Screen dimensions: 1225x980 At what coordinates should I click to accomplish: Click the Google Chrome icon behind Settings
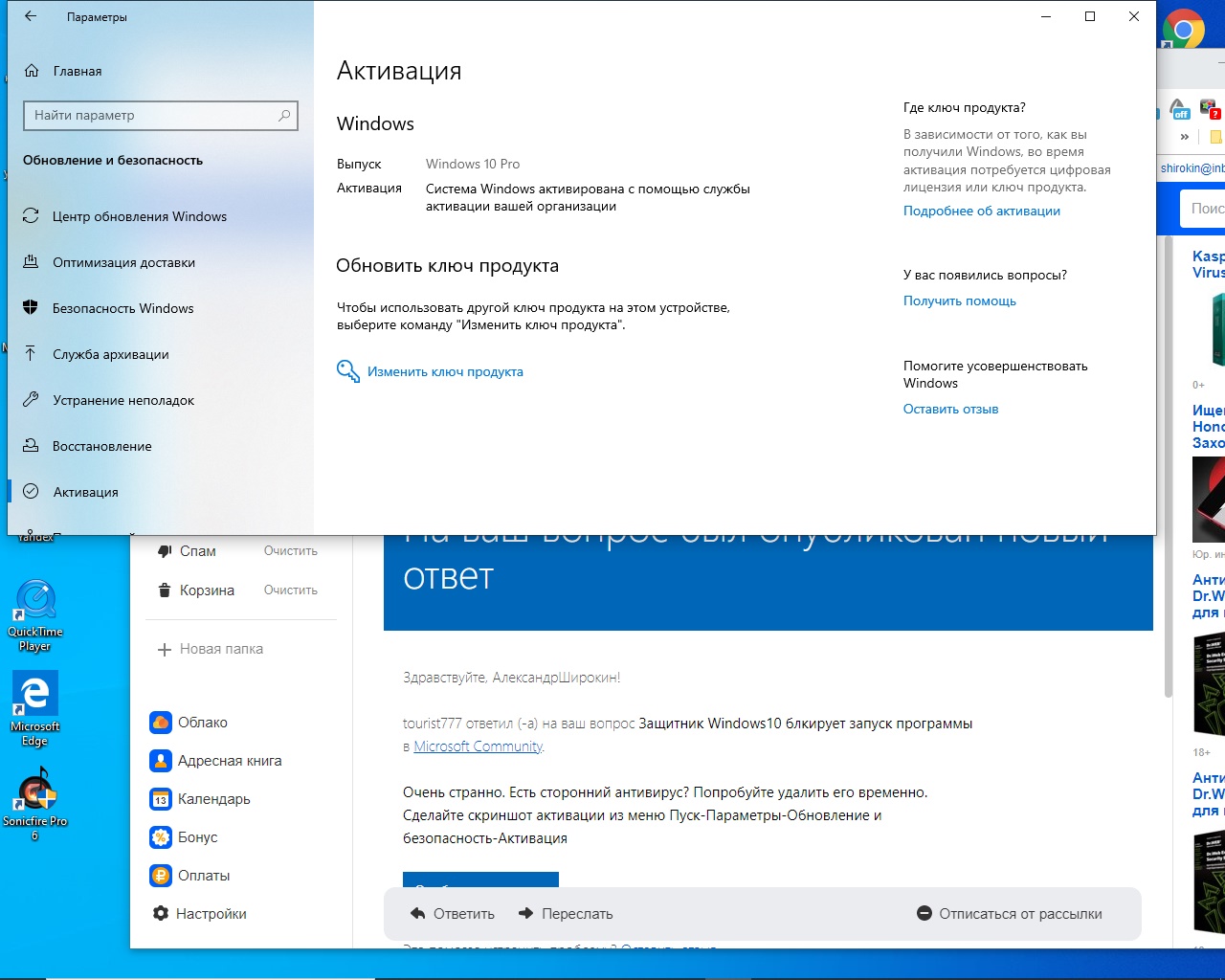pyautogui.click(x=1184, y=30)
